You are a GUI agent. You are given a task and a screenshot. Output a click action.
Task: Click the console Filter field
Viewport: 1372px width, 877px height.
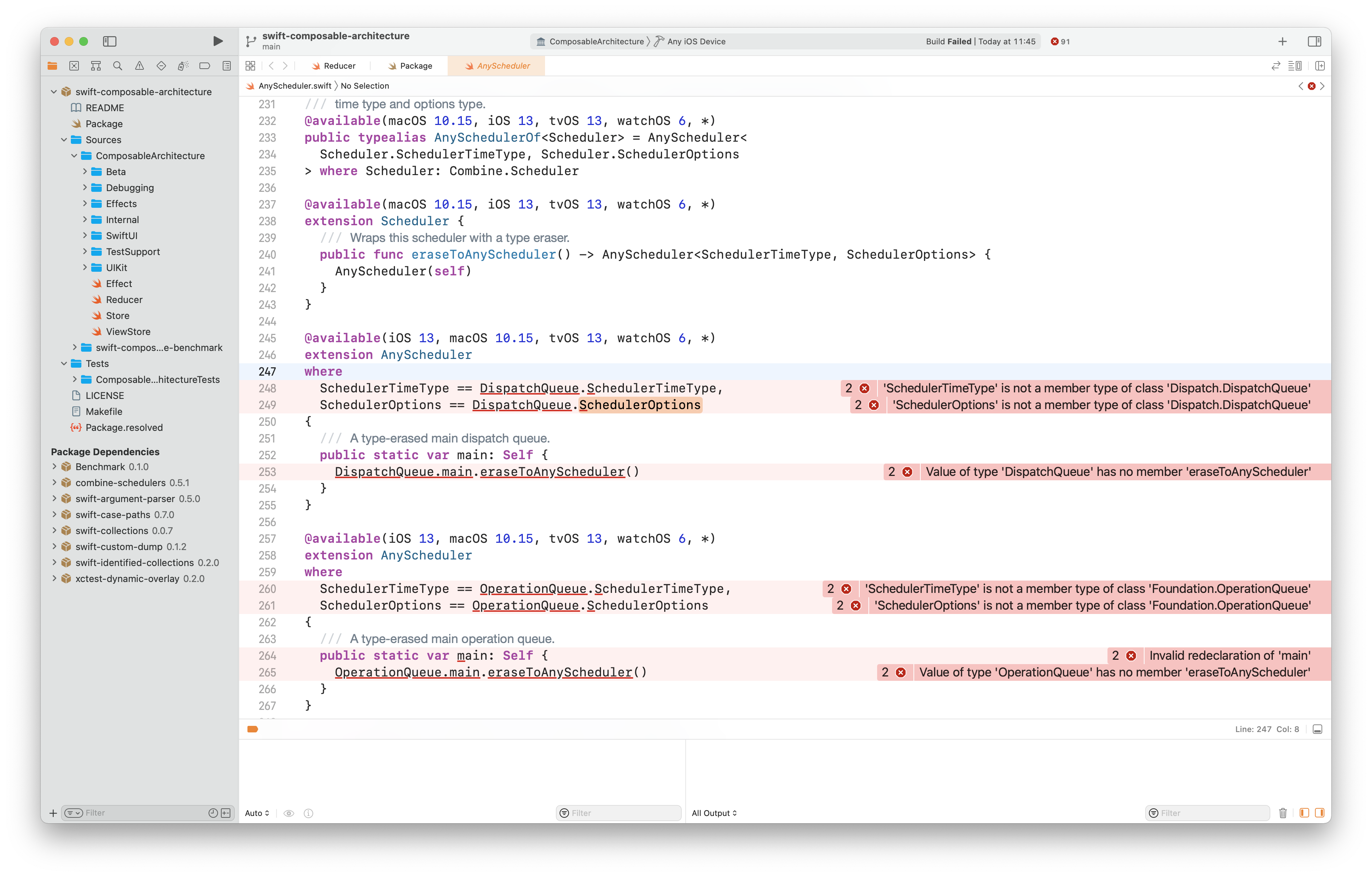click(1207, 813)
